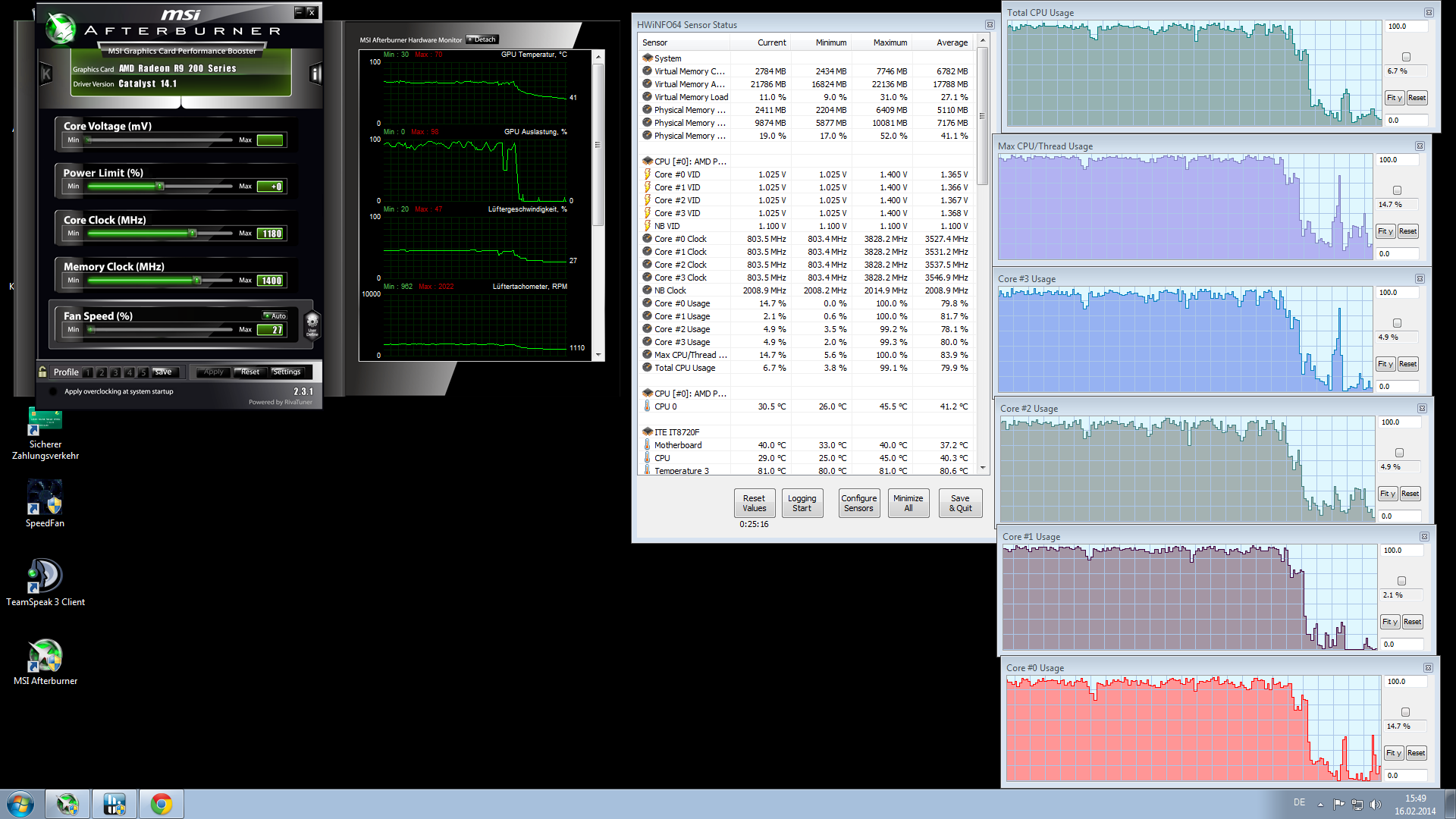Click the Kombustor K side button
The image size is (1456, 819).
click(46, 74)
